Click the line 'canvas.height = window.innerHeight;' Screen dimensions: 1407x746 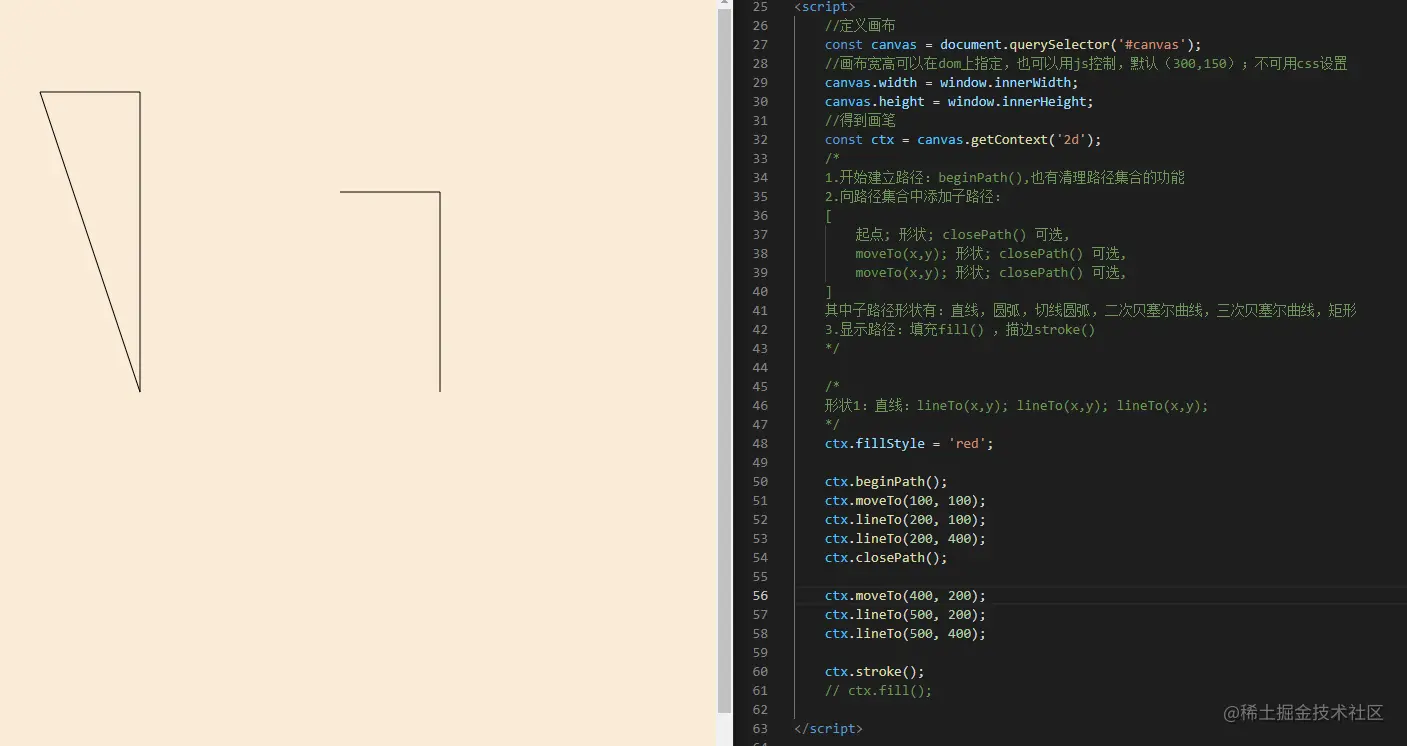(959, 102)
